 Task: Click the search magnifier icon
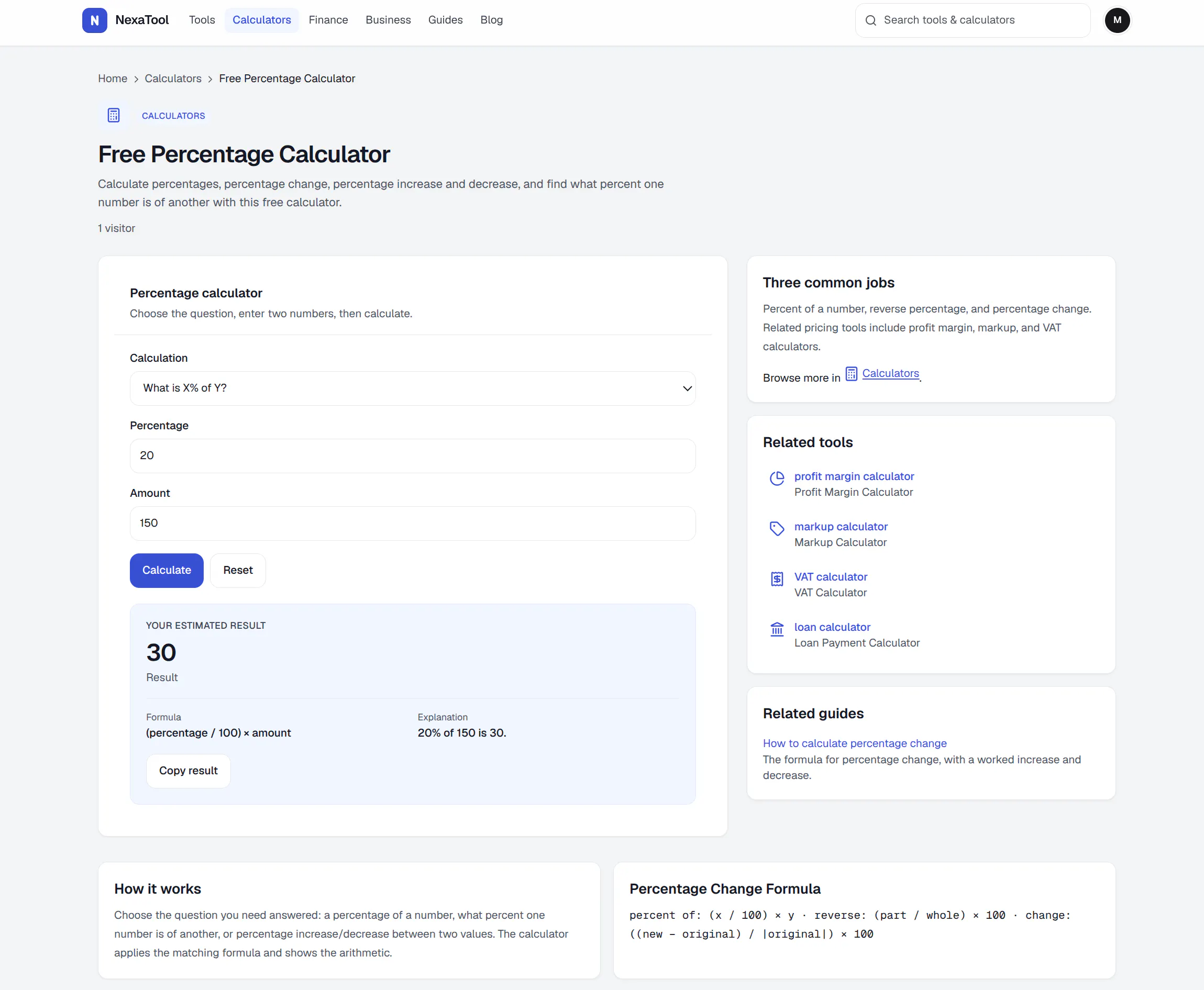[870, 20]
